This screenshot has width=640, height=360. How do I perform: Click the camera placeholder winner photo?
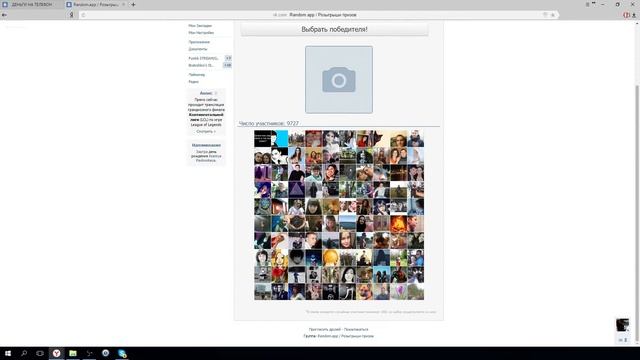pos(339,80)
